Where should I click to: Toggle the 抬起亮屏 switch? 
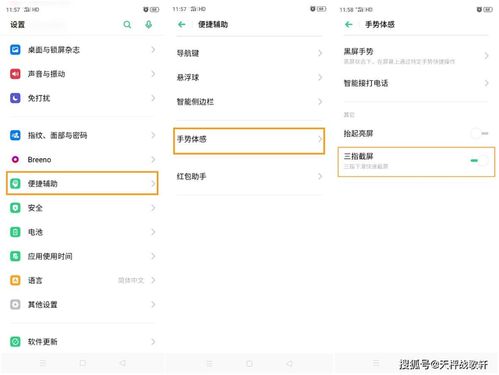[x=480, y=133]
